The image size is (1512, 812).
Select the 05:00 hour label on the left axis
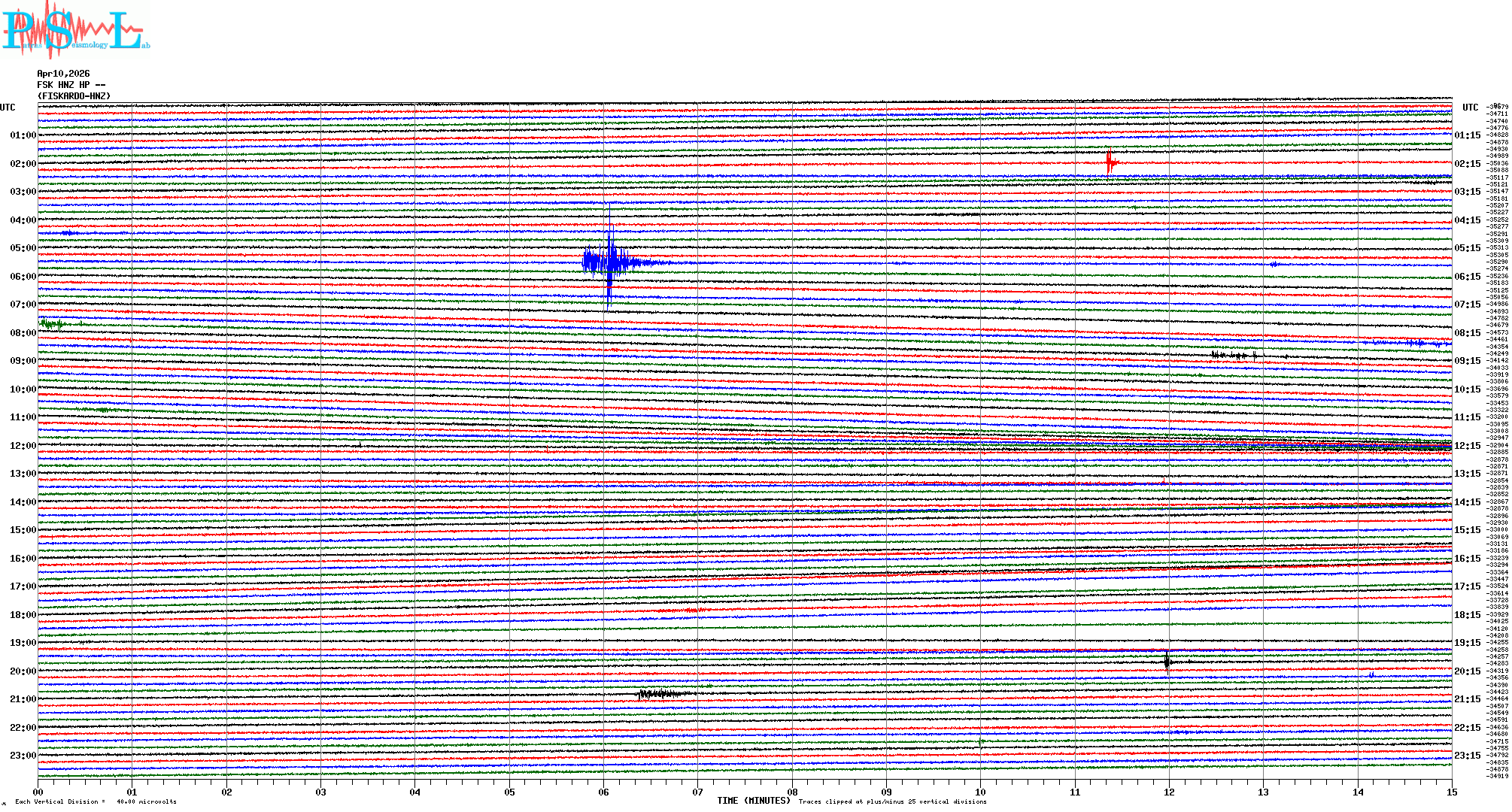tap(23, 248)
